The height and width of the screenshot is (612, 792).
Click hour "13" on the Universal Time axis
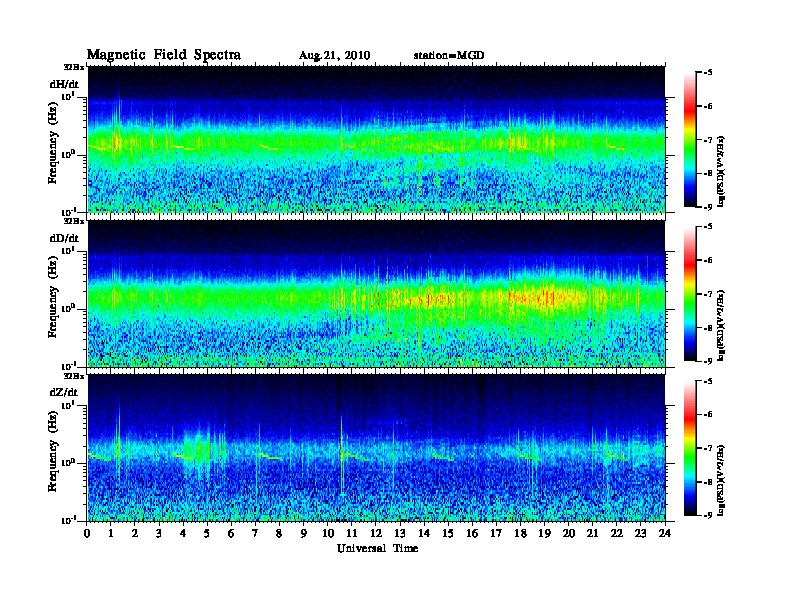coord(400,534)
